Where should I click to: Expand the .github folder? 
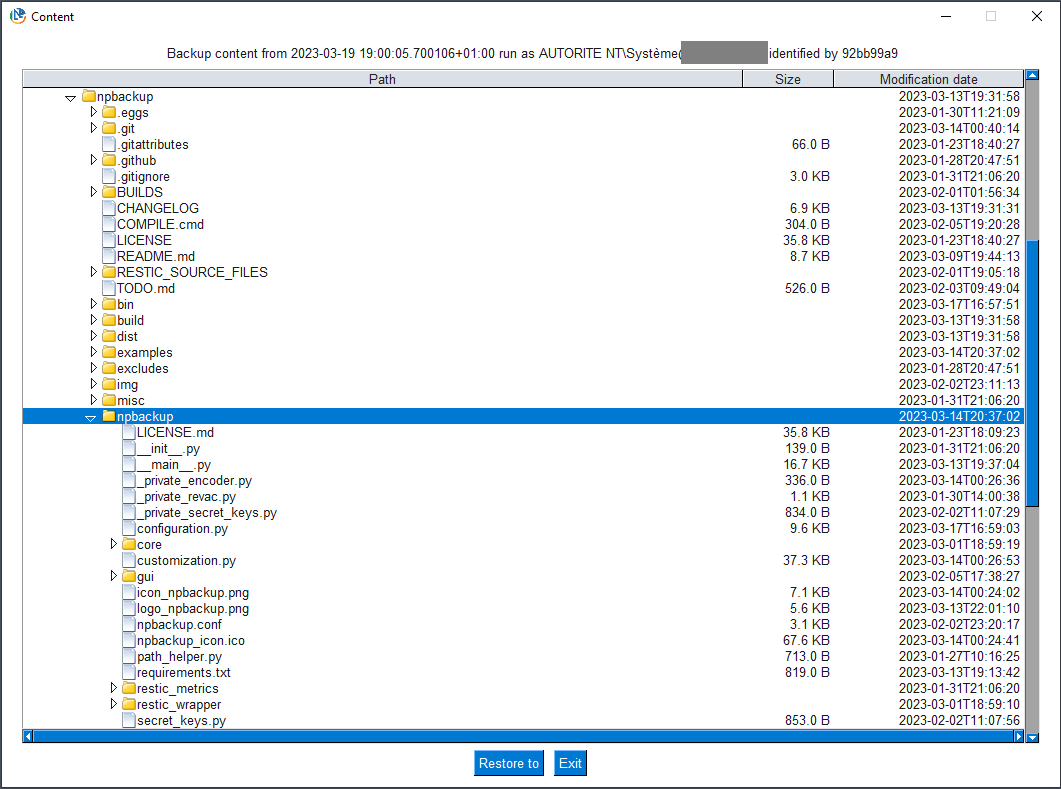(x=93, y=160)
